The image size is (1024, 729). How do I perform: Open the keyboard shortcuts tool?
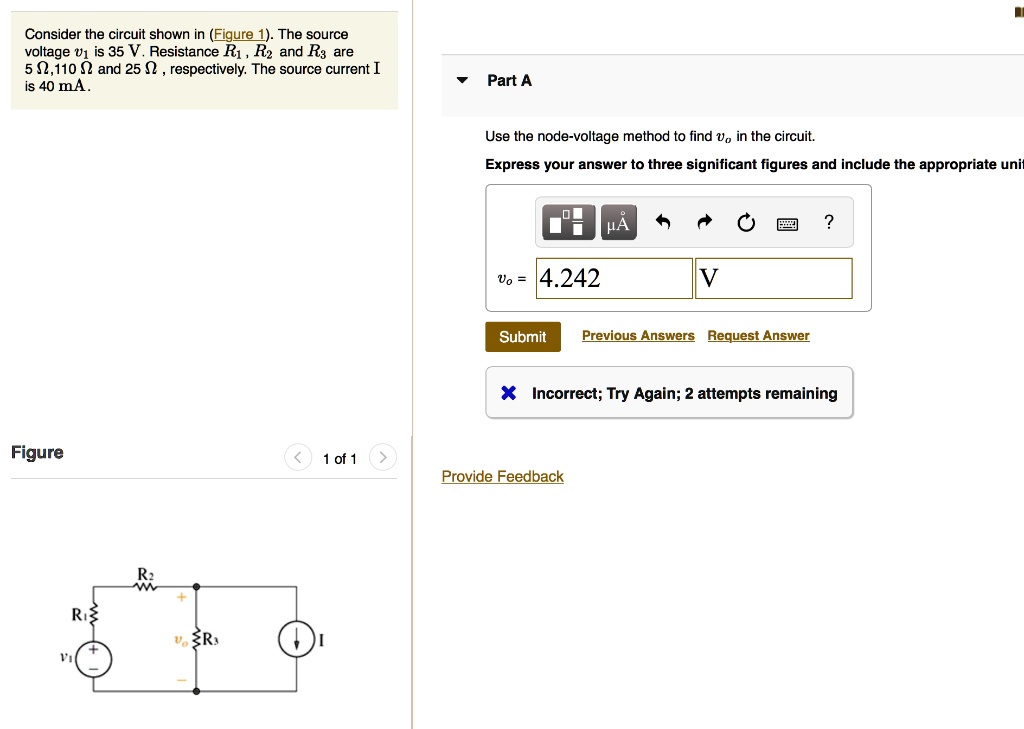(x=787, y=223)
